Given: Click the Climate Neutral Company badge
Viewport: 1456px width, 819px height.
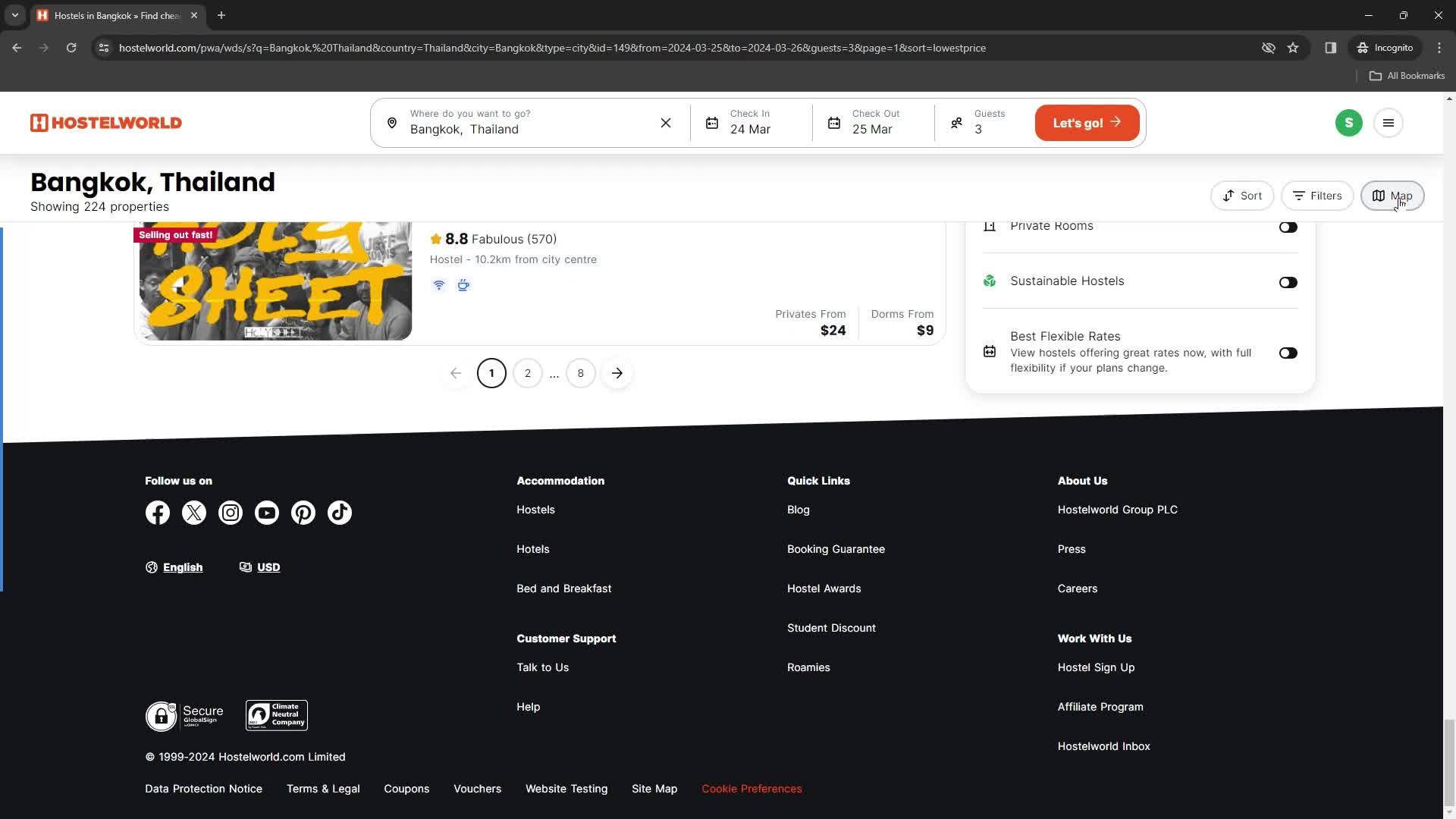Looking at the screenshot, I should (277, 716).
